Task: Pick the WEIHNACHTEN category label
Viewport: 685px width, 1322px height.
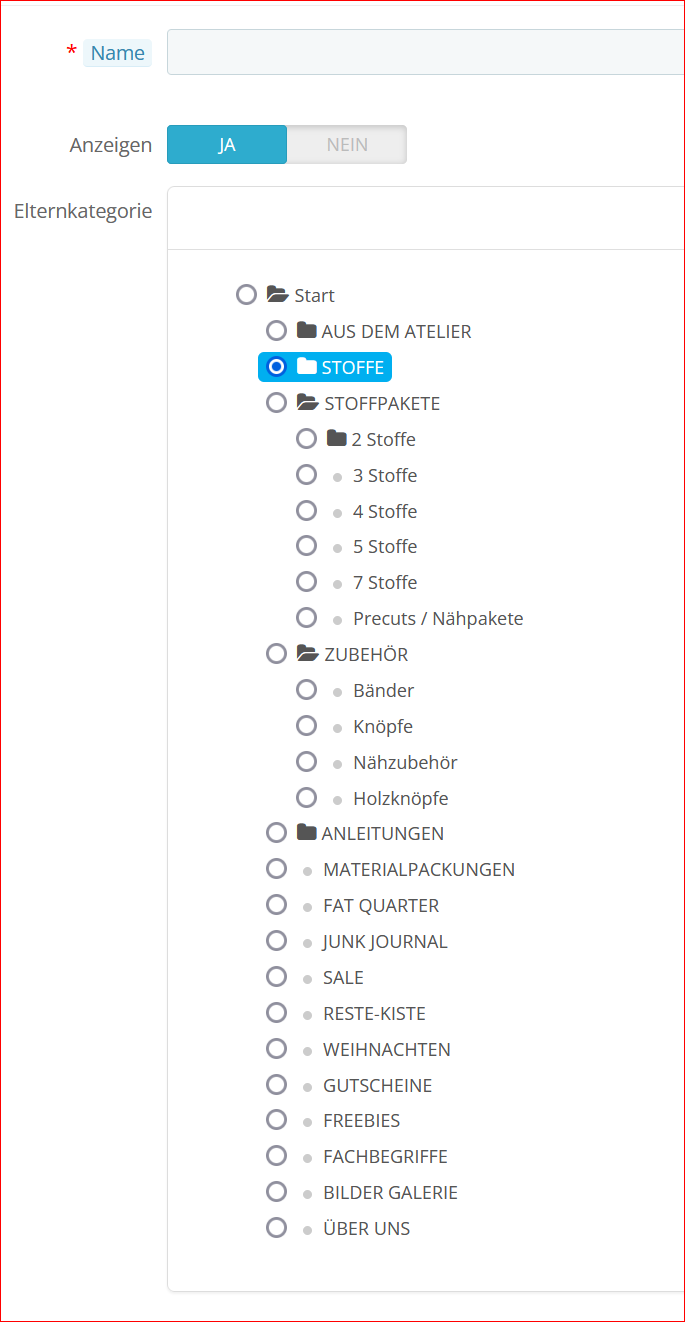Action: (x=387, y=1049)
